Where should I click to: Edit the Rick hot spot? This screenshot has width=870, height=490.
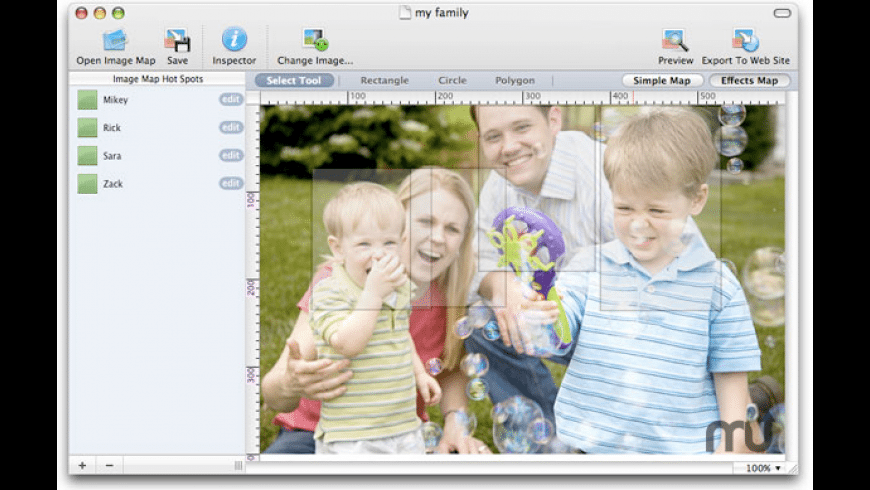(x=231, y=127)
